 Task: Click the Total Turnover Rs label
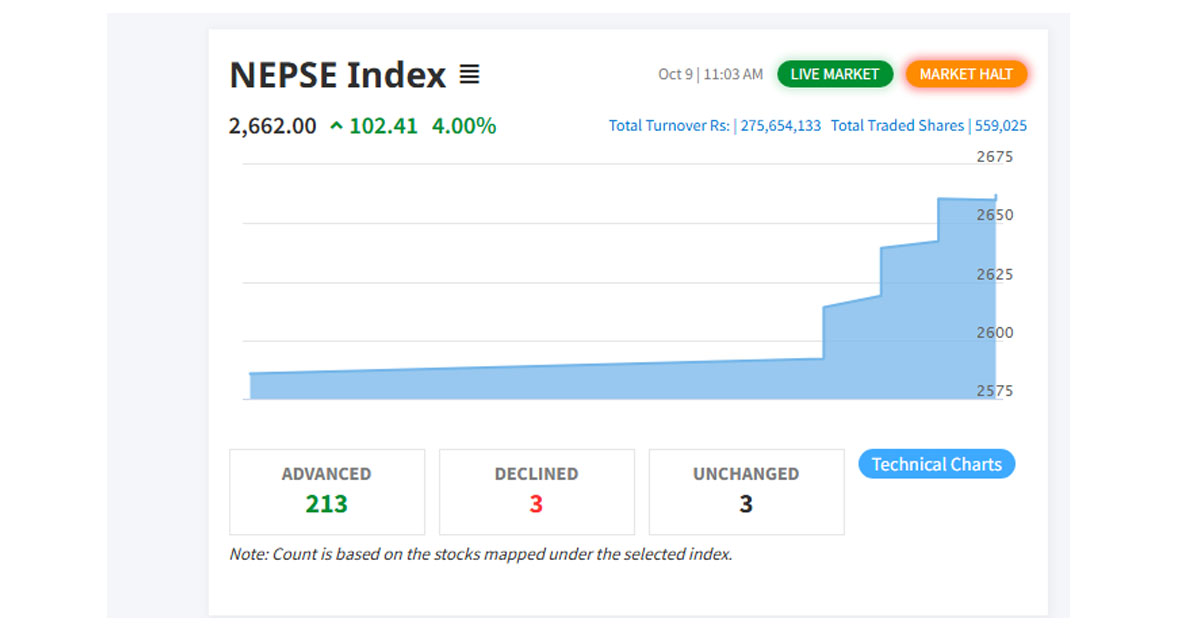point(669,126)
